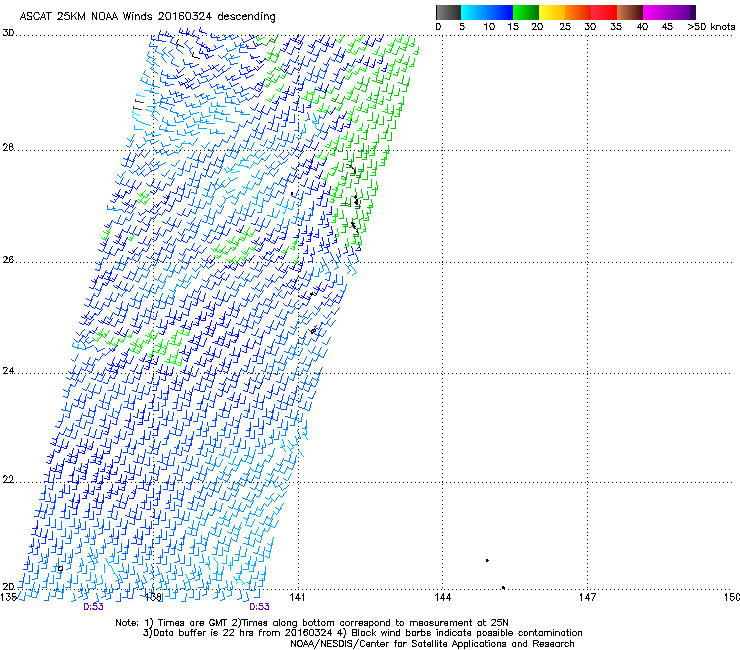The image size is (740, 650).
Task: Click the 'NOAA/NESDIS/Center for Satellite Applications and Research' credit
Action: (432, 644)
